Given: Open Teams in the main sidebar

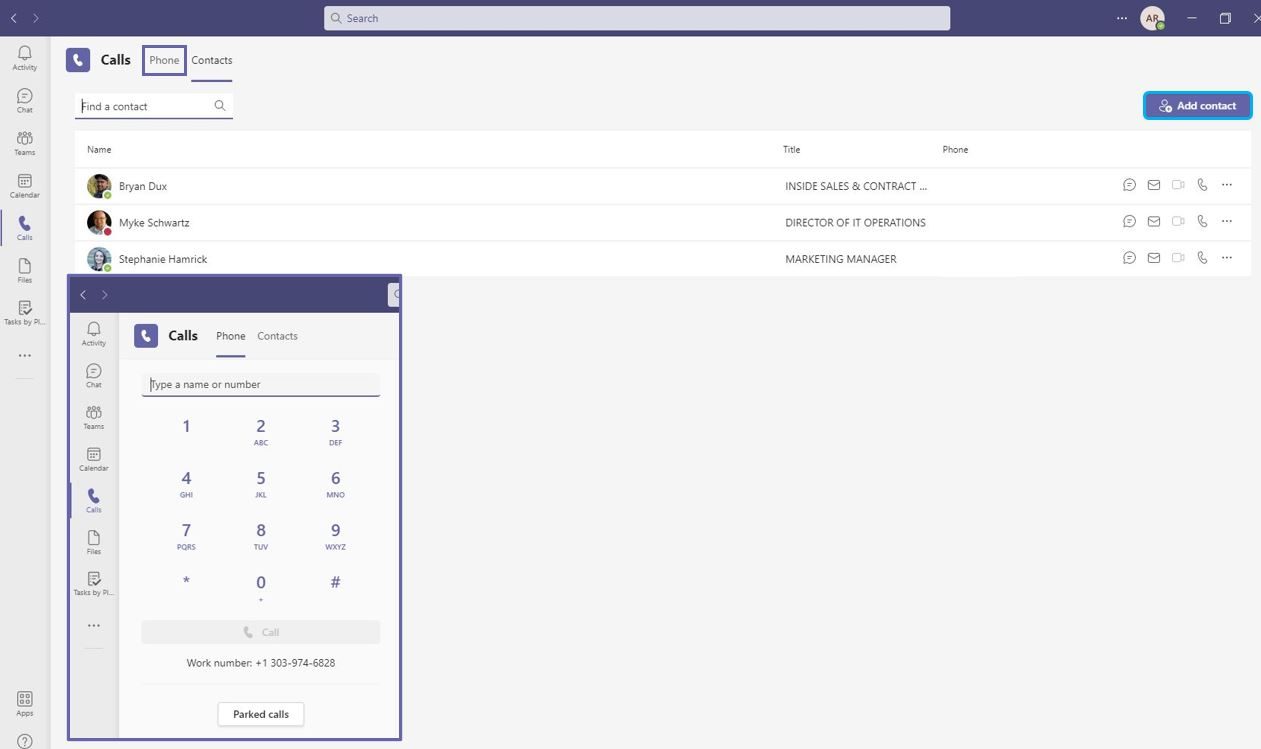Looking at the screenshot, I should click(x=25, y=143).
